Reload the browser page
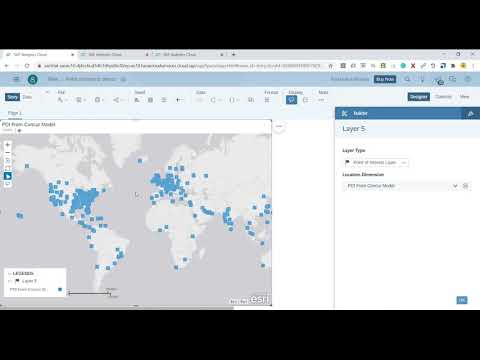This screenshot has width=480, height=360. (27, 66)
